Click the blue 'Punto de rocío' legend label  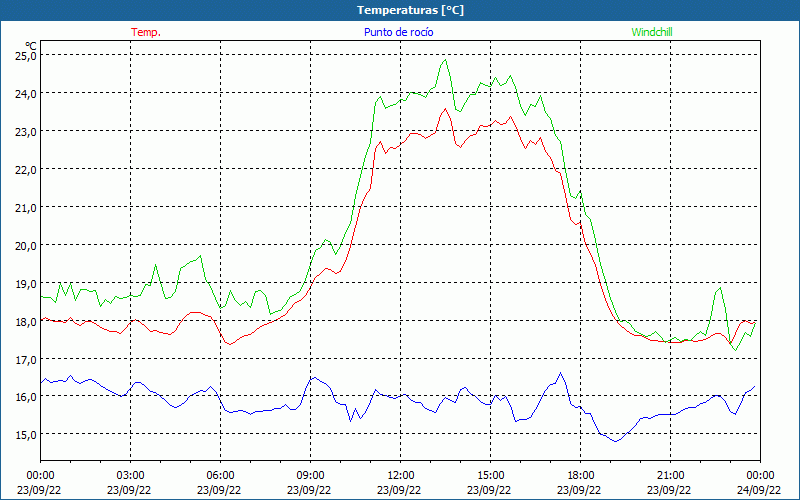click(x=398, y=32)
